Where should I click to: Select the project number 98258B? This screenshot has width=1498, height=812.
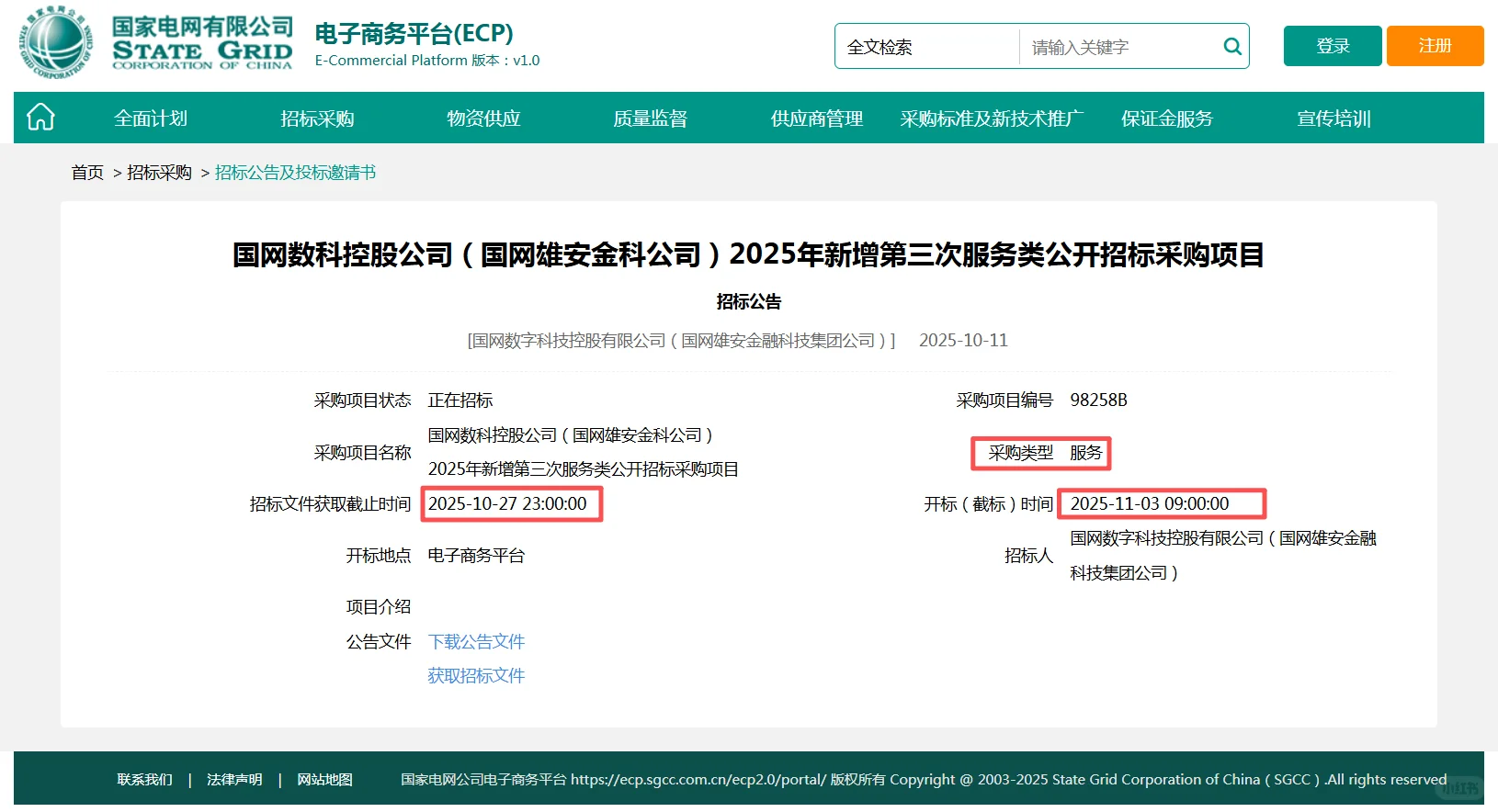(1098, 400)
